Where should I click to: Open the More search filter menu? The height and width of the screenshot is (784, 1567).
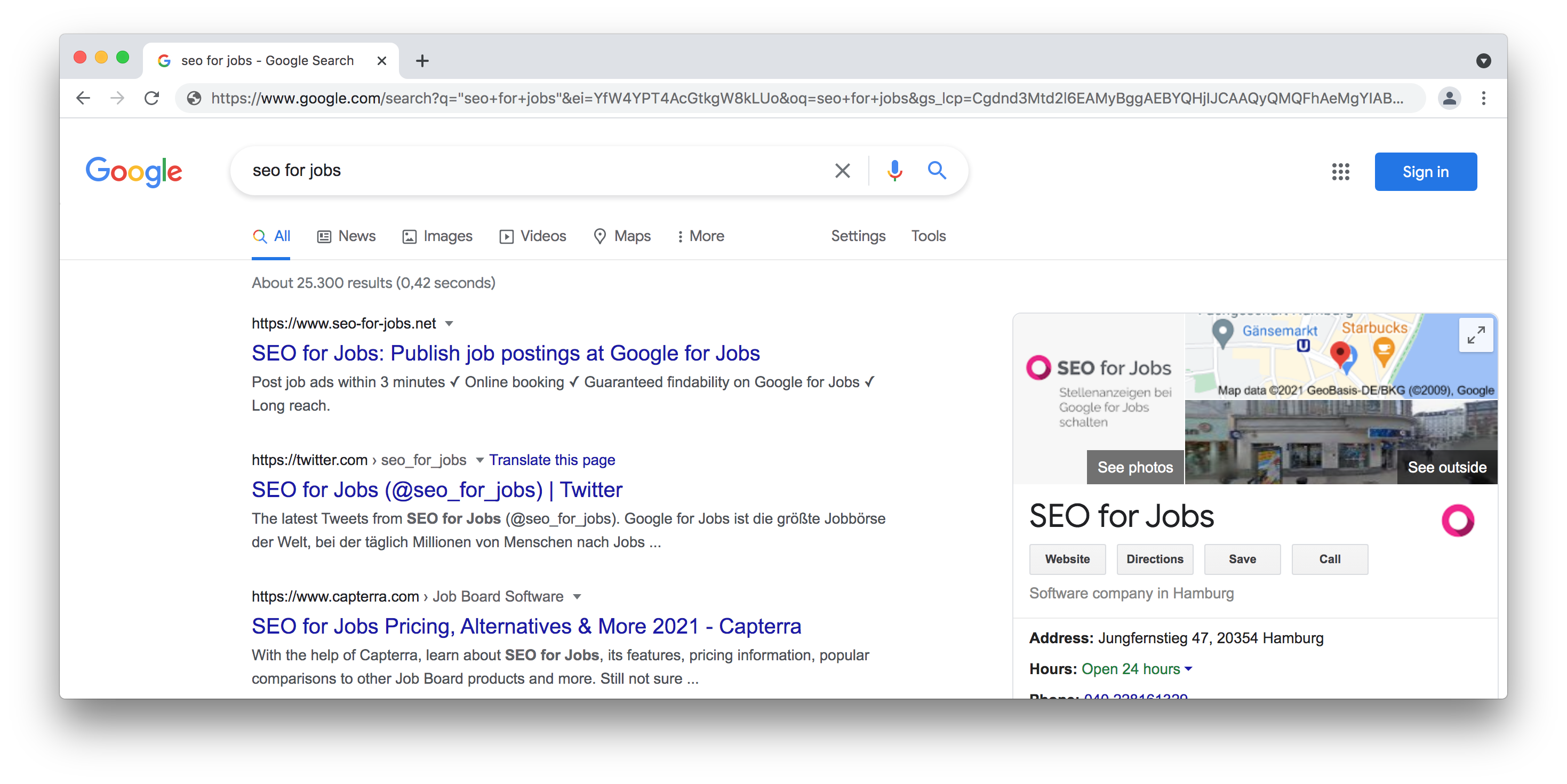point(701,236)
